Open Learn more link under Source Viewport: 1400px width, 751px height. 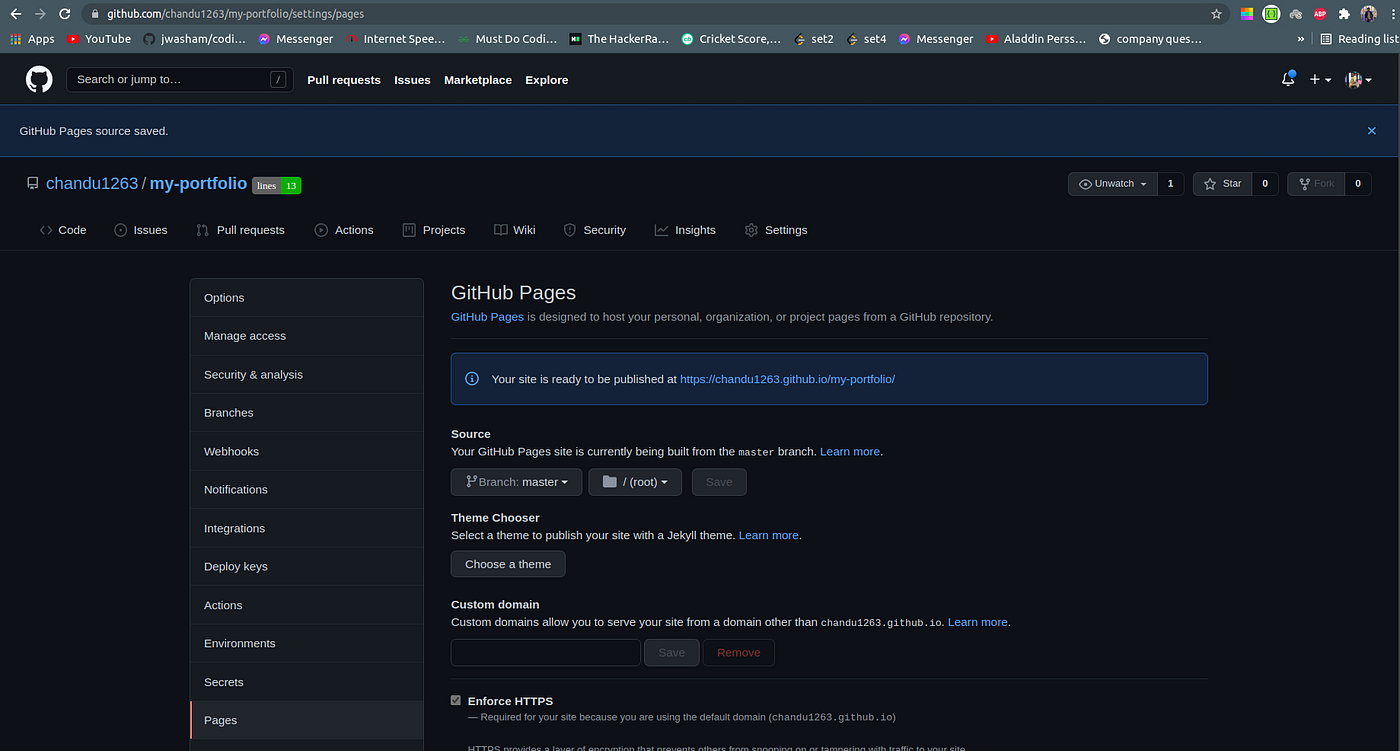(x=850, y=452)
